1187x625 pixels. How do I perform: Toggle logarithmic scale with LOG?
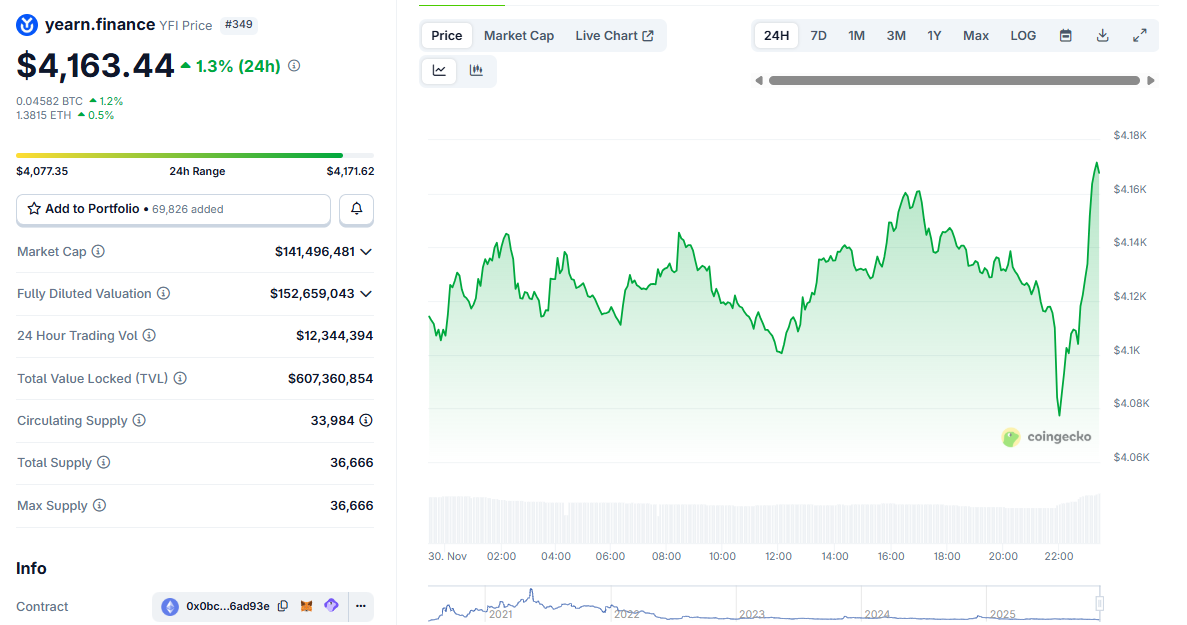click(x=1022, y=35)
